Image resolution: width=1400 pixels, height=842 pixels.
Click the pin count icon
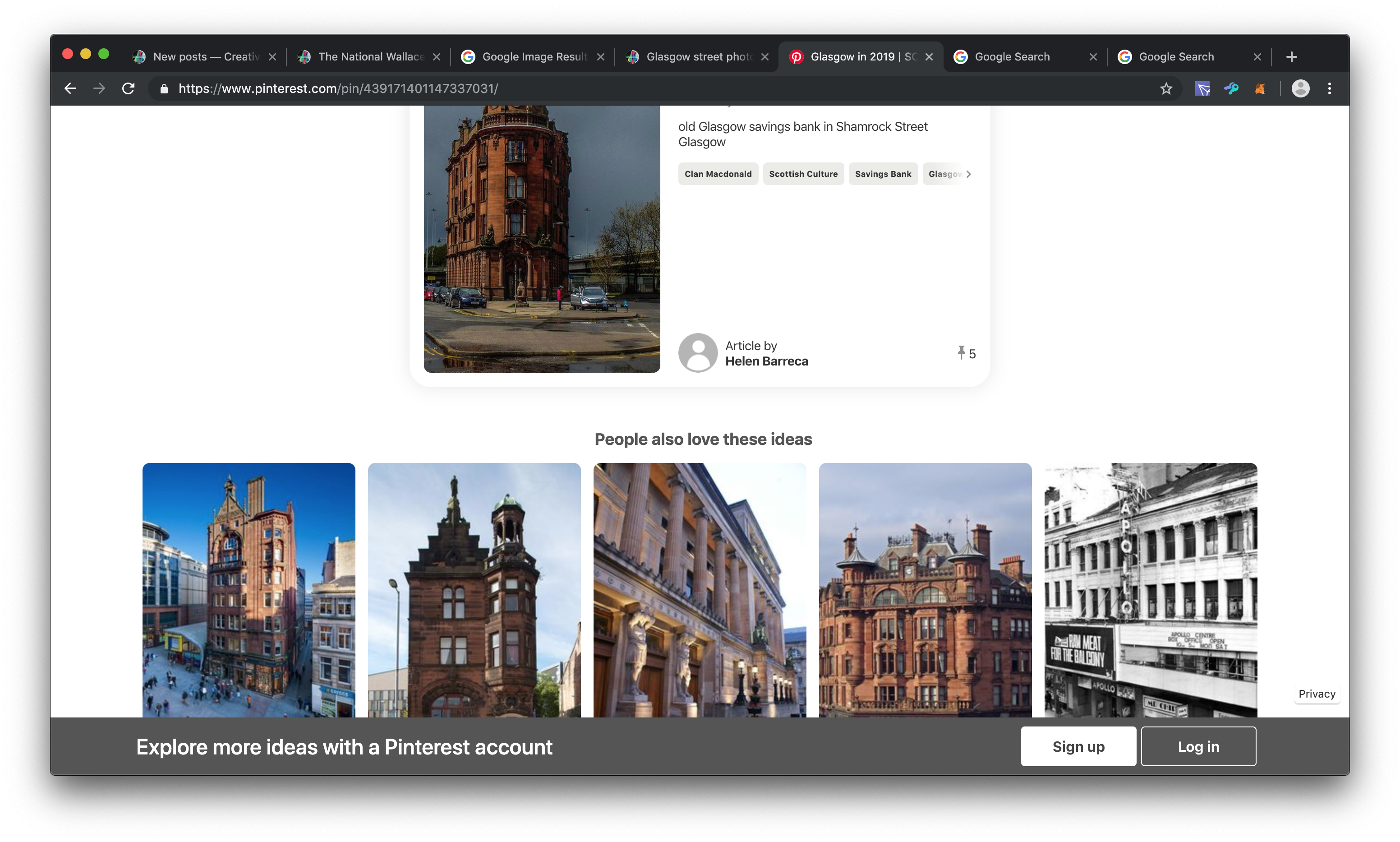click(961, 353)
